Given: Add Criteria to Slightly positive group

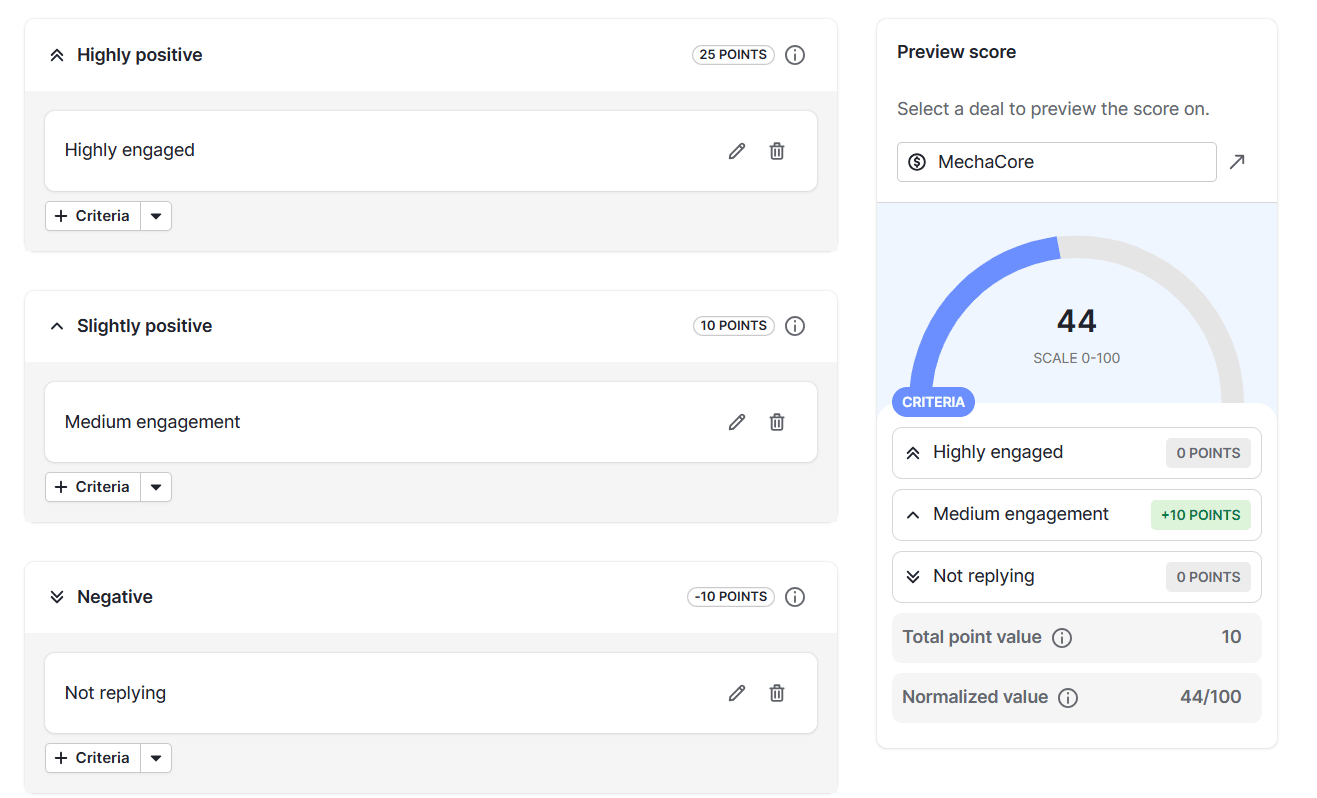Looking at the screenshot, I should (93, 487).
